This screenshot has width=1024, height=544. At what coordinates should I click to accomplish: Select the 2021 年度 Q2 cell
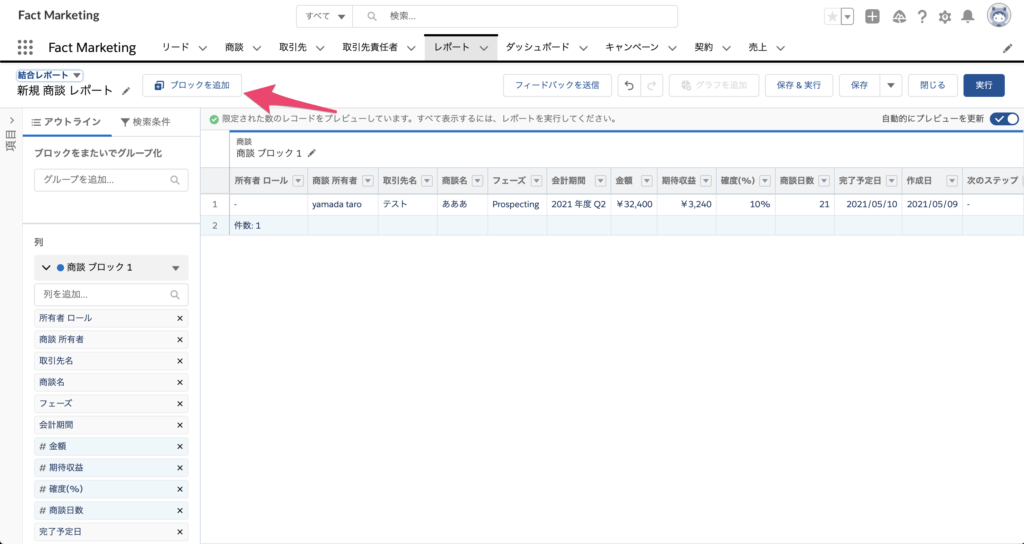point(579,204)
